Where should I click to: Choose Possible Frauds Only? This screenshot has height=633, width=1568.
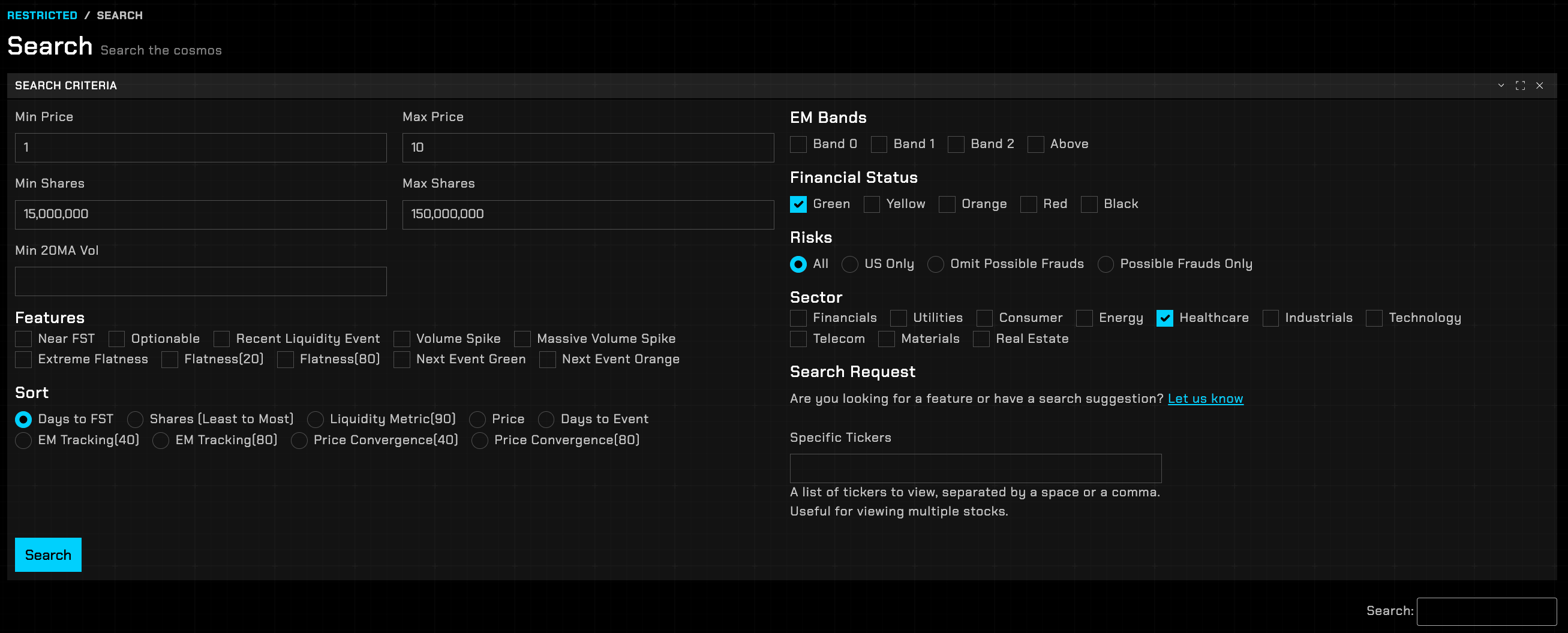coord(1106,264)
